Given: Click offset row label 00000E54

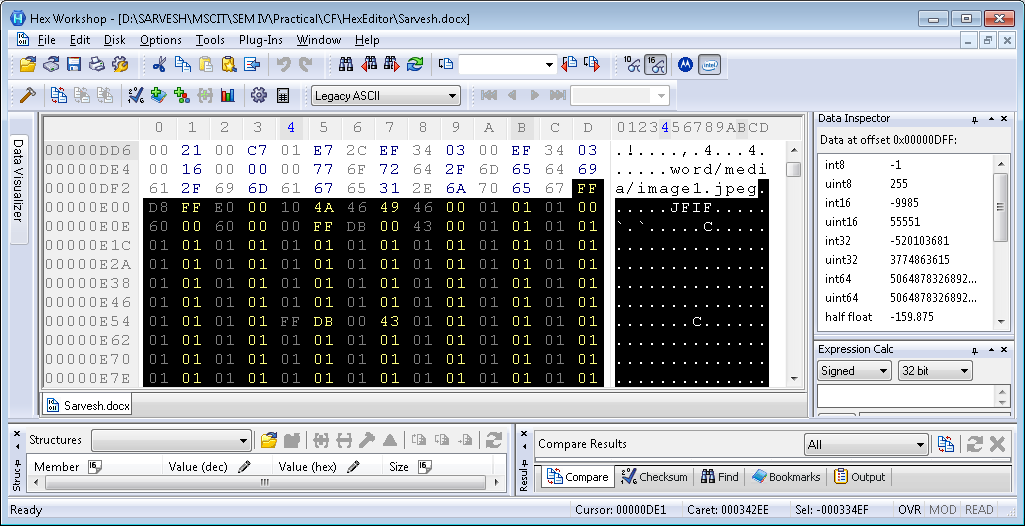Looking at the screenshot, I should (88, 321).
